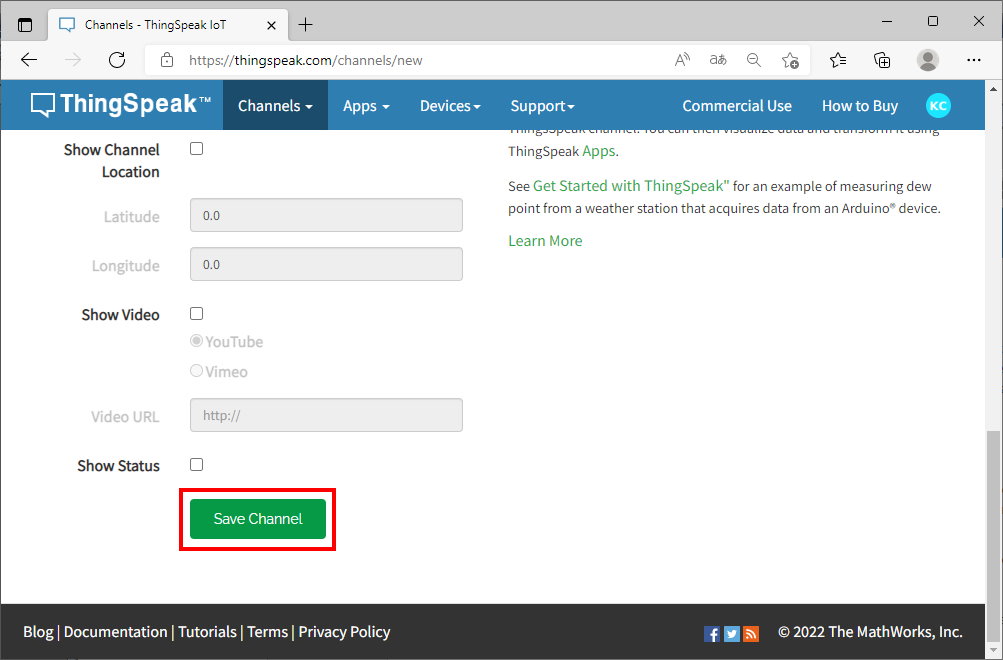Enable the Show Video checkbox
The image size is (1003, 660).
(196, 313)
